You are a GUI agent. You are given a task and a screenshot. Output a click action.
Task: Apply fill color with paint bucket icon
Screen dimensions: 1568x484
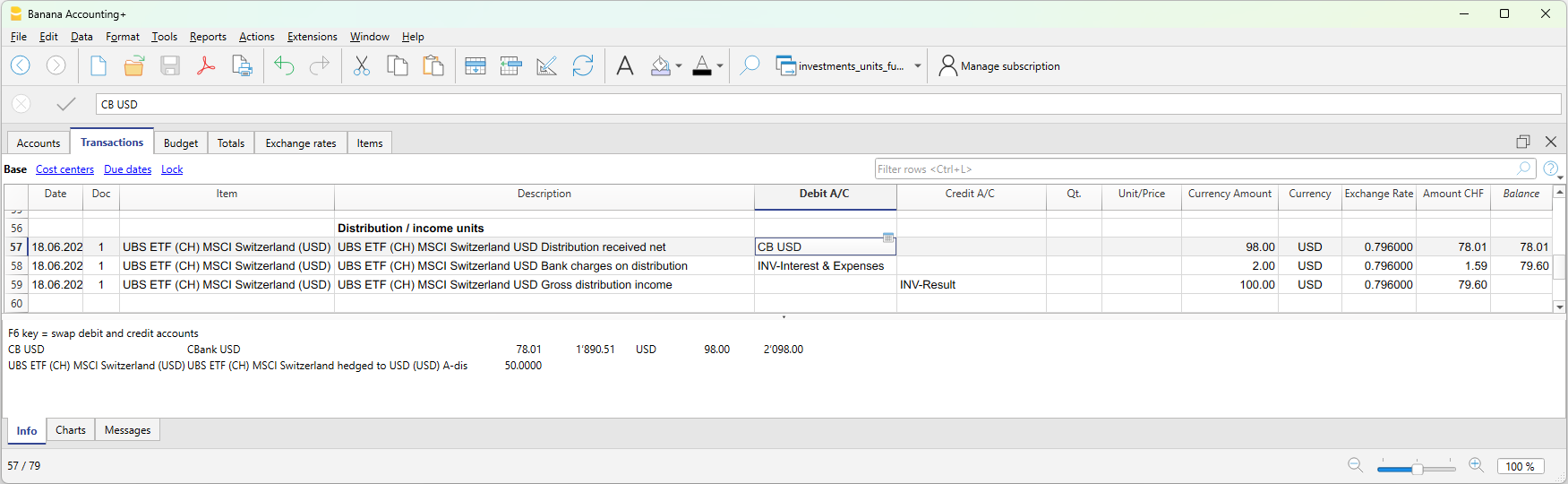(x=661, y=65)
